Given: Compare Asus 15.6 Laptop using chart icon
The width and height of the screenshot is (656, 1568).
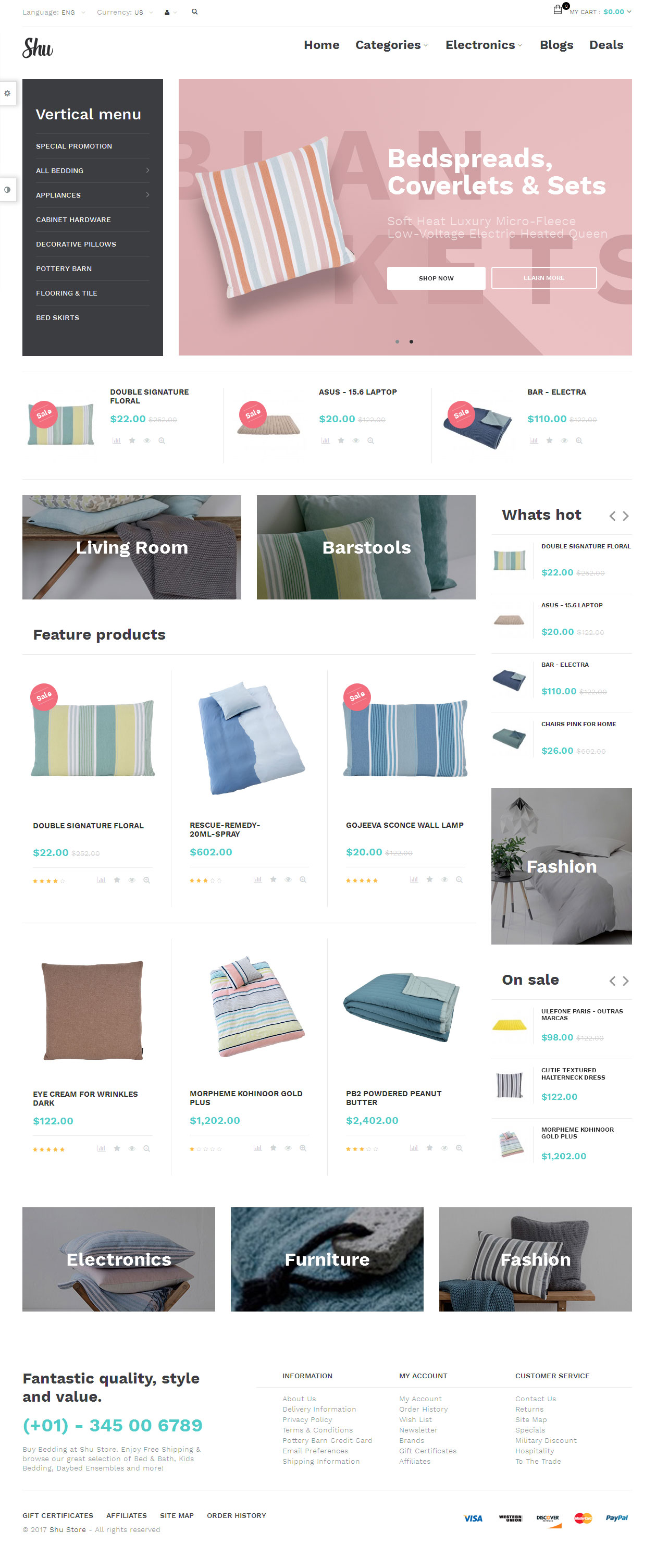Looking at the screenshot, I should click(326, 440).
